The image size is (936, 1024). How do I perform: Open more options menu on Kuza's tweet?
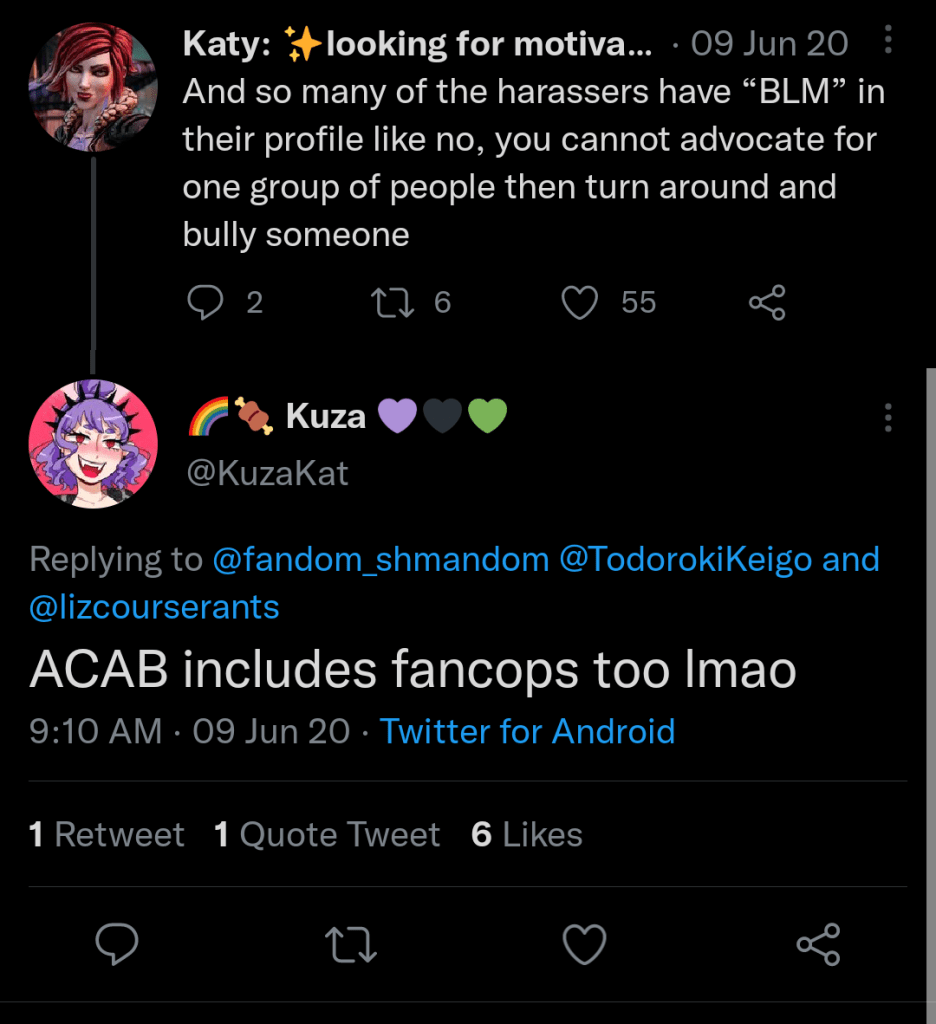(888, 417)
